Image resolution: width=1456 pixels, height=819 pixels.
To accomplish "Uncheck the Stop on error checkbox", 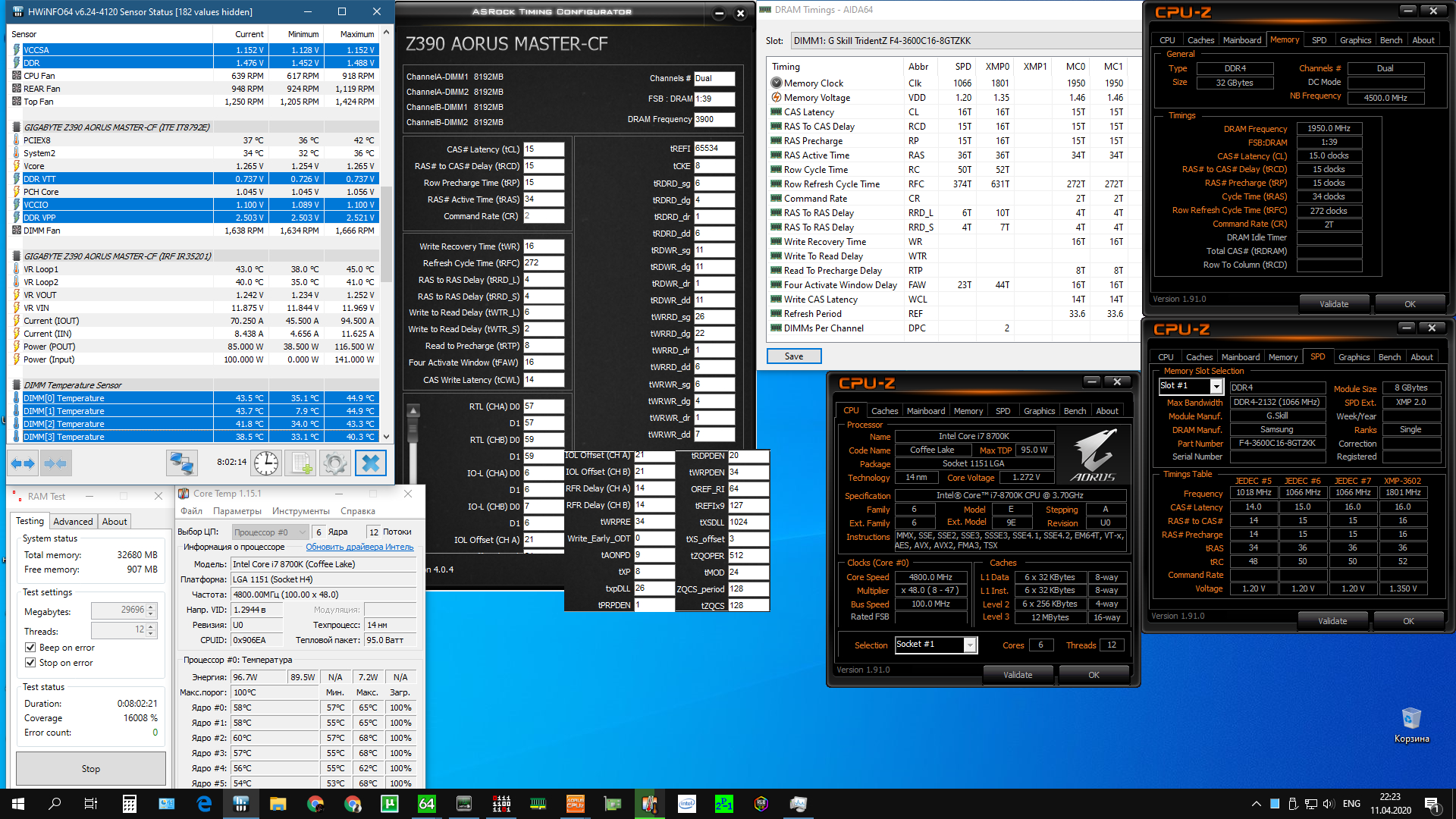I will tap(31, 663).
